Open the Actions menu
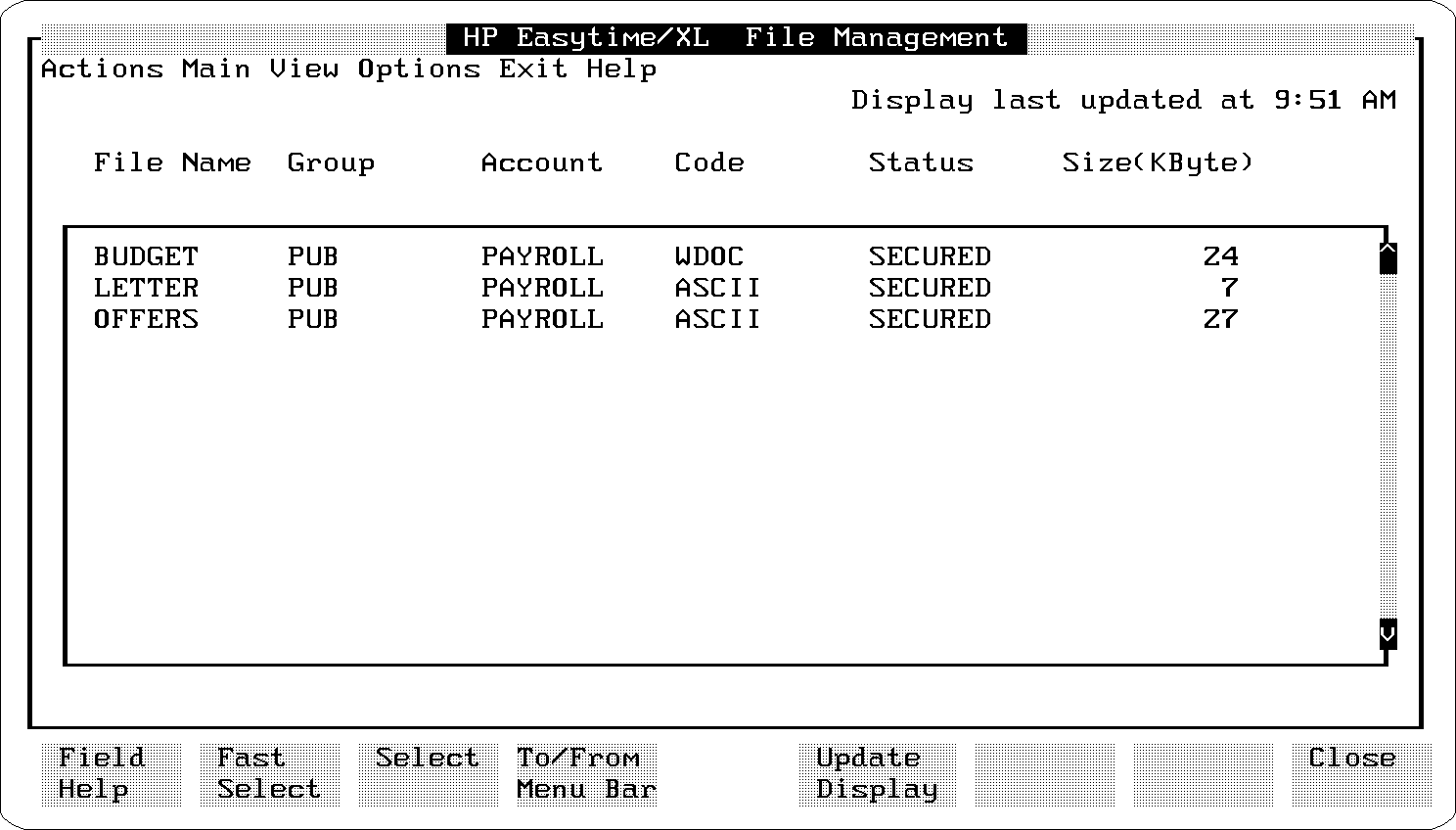This screenshot has width=1456, height=830. coord(102,69)
